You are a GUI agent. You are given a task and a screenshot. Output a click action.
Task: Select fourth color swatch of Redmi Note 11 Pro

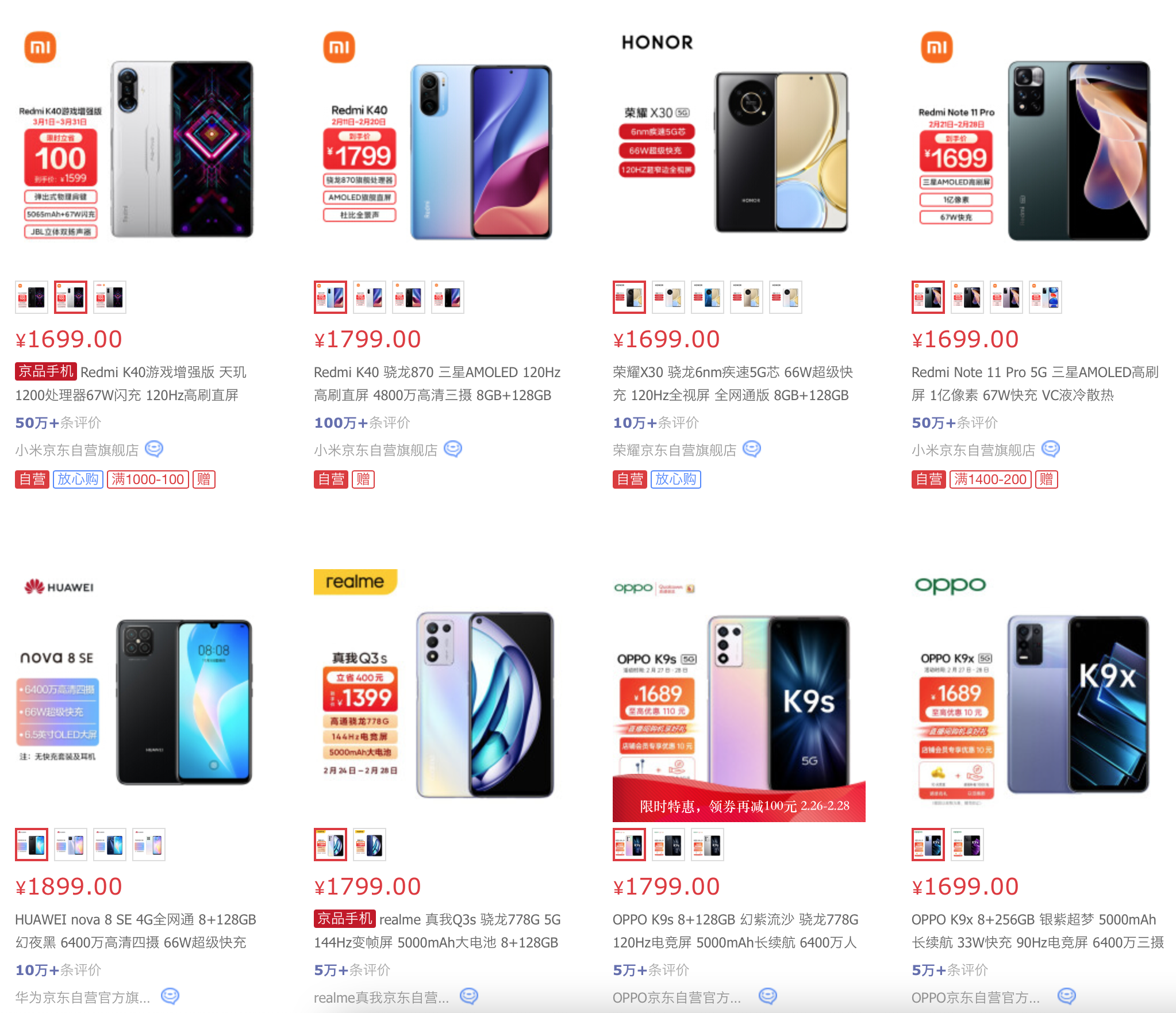click(1046, 297)
